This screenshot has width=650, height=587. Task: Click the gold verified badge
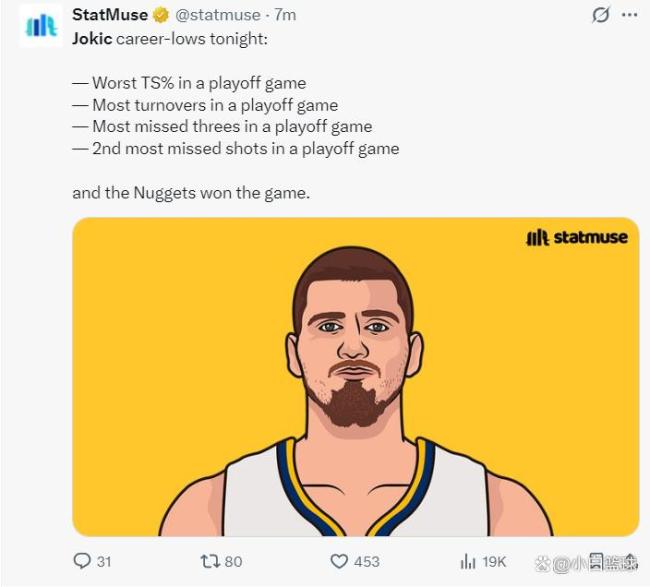[160, 15]
